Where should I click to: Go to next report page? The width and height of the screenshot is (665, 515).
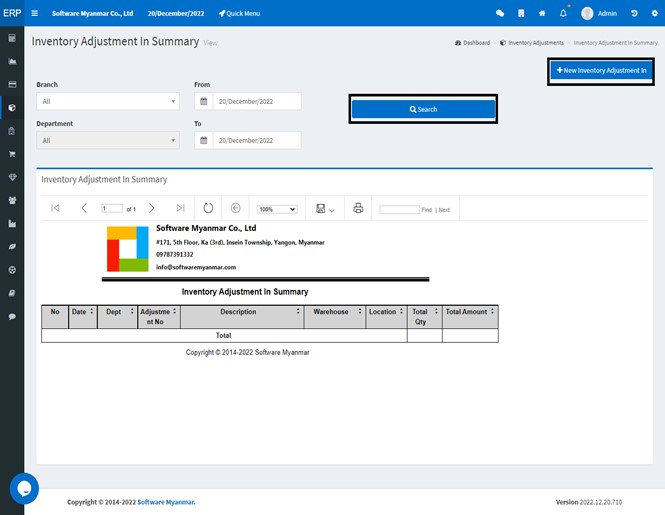[x=151, y=208]
